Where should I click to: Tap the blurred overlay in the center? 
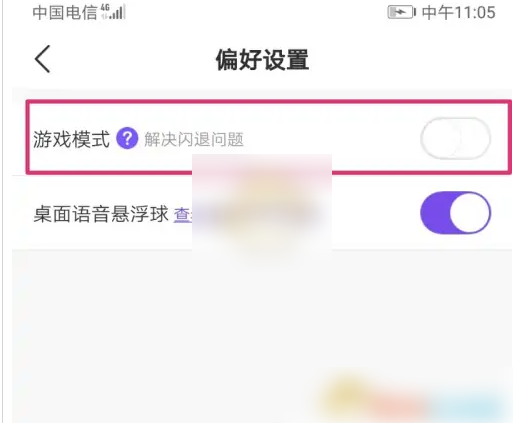point(262,207)
